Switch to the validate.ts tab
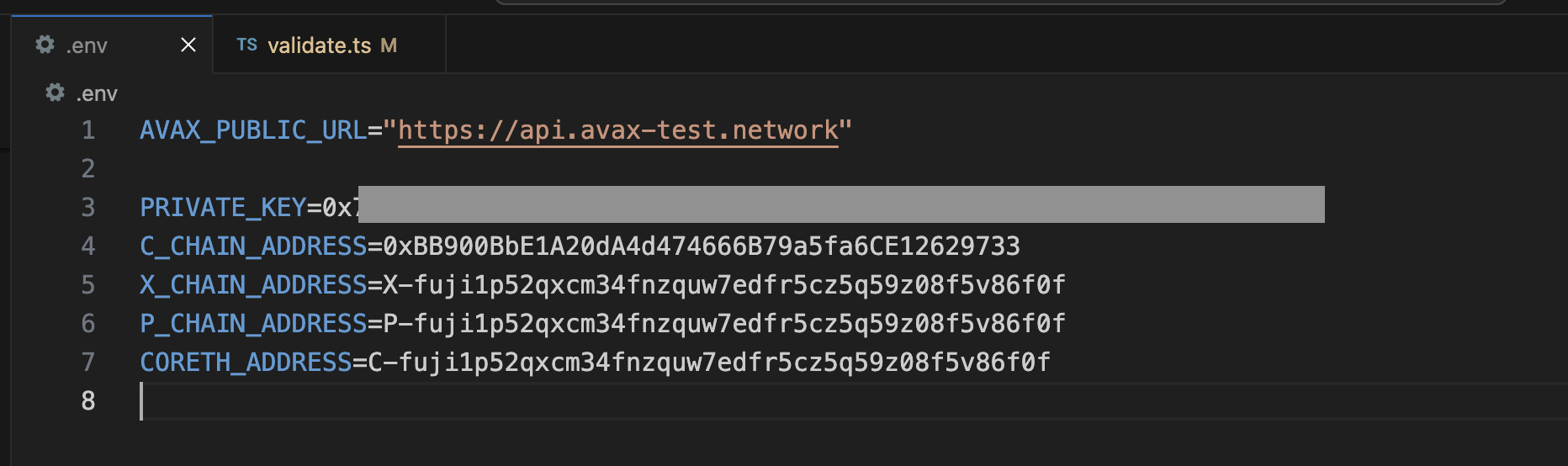The width and height of the screenshot is (1568, 466). click(x=319, y=45)
